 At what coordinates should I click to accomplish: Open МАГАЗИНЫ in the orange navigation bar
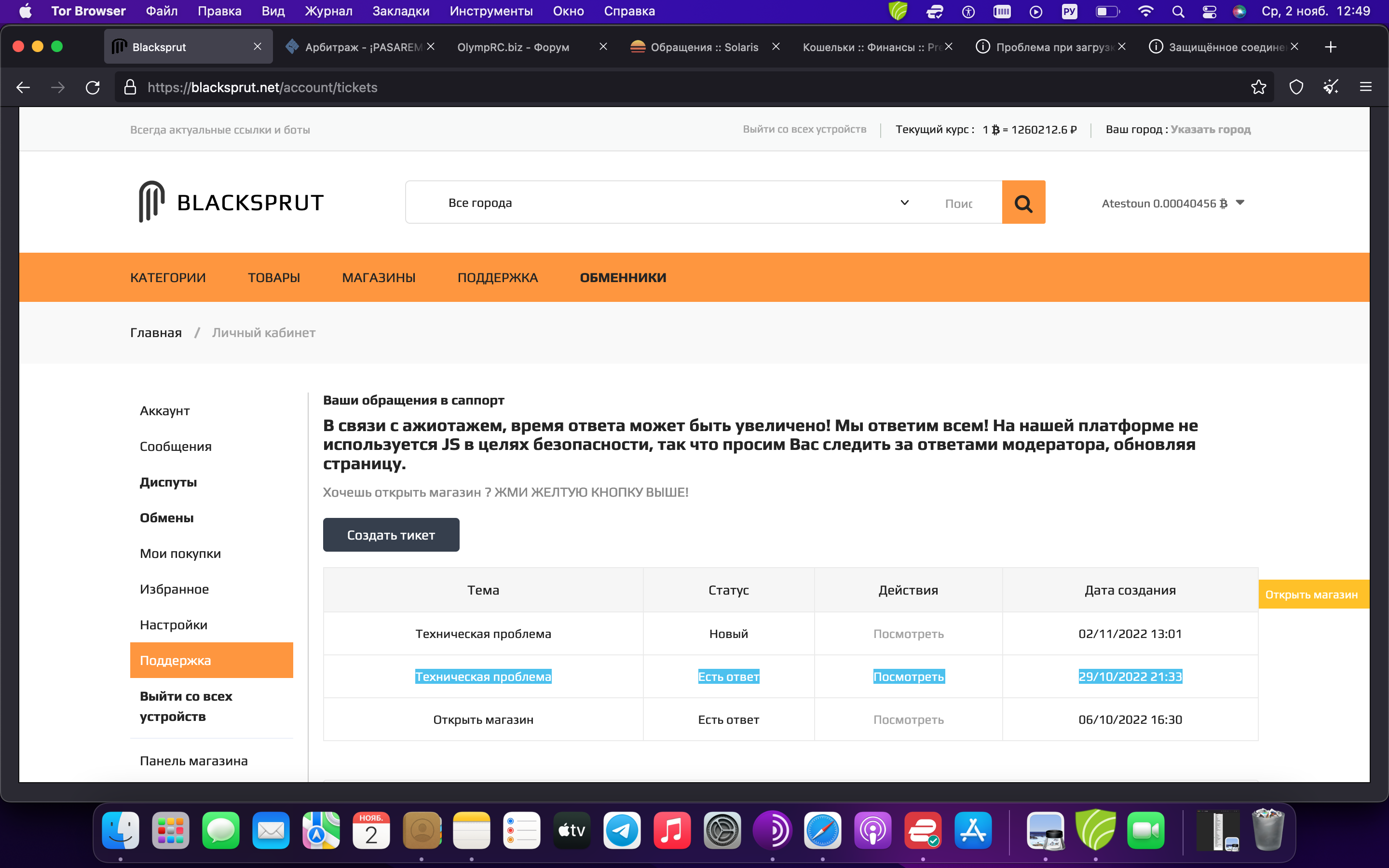point(378,277)
